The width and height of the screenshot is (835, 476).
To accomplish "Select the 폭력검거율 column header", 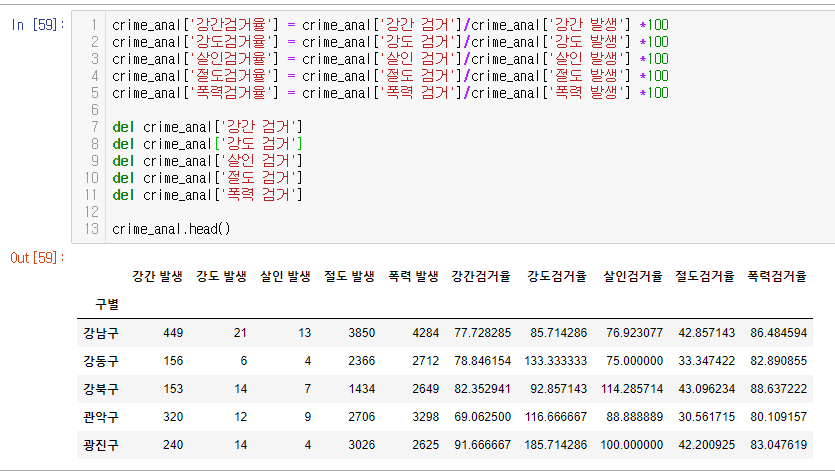I will click(777, 276).
